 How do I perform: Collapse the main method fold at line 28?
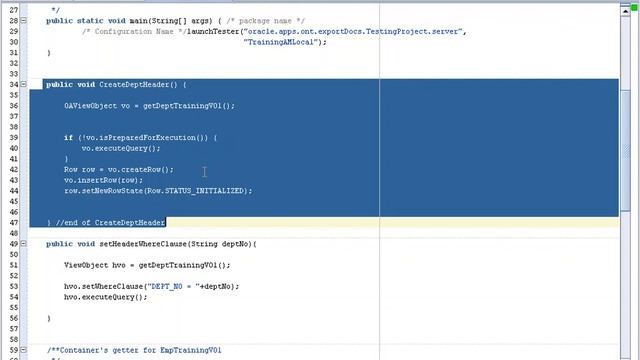pos(24,20)
